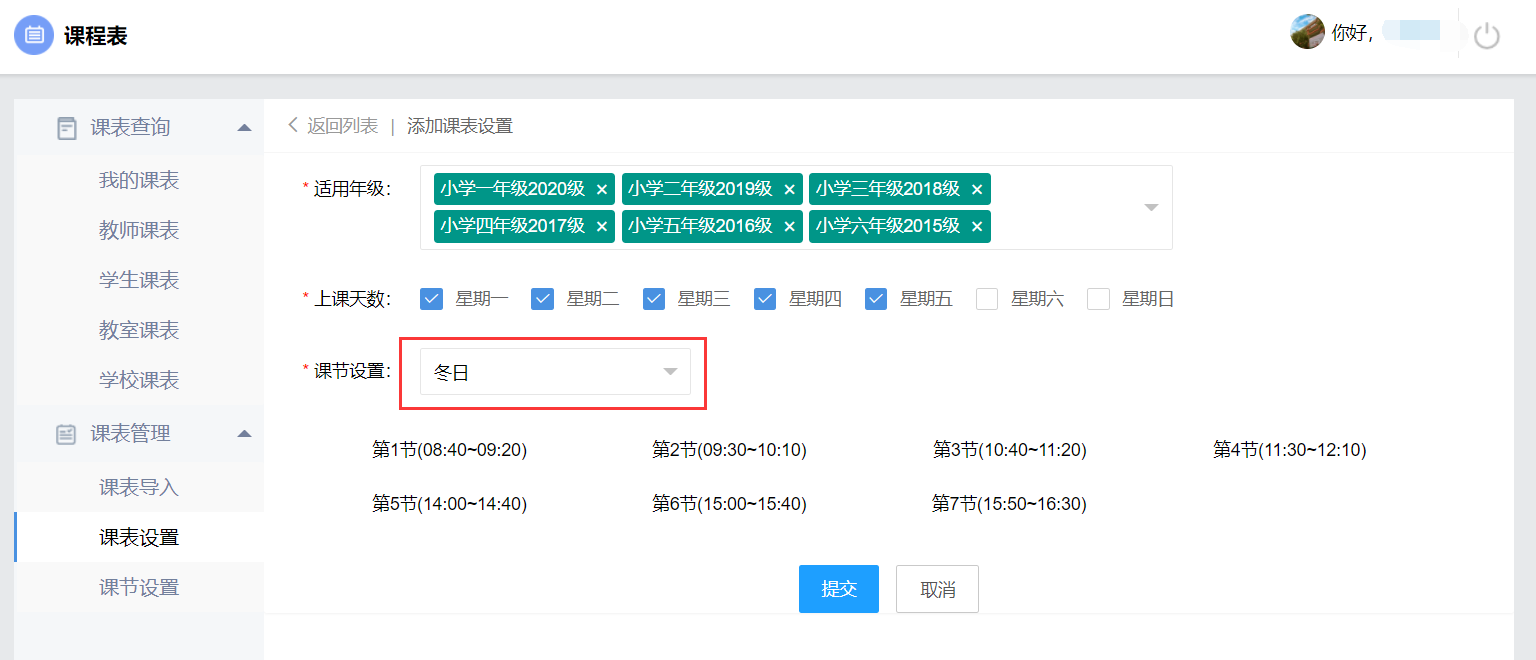Enable the 星期六 checkbox
The image size is (1536, 660).
[x=987, y=299]
